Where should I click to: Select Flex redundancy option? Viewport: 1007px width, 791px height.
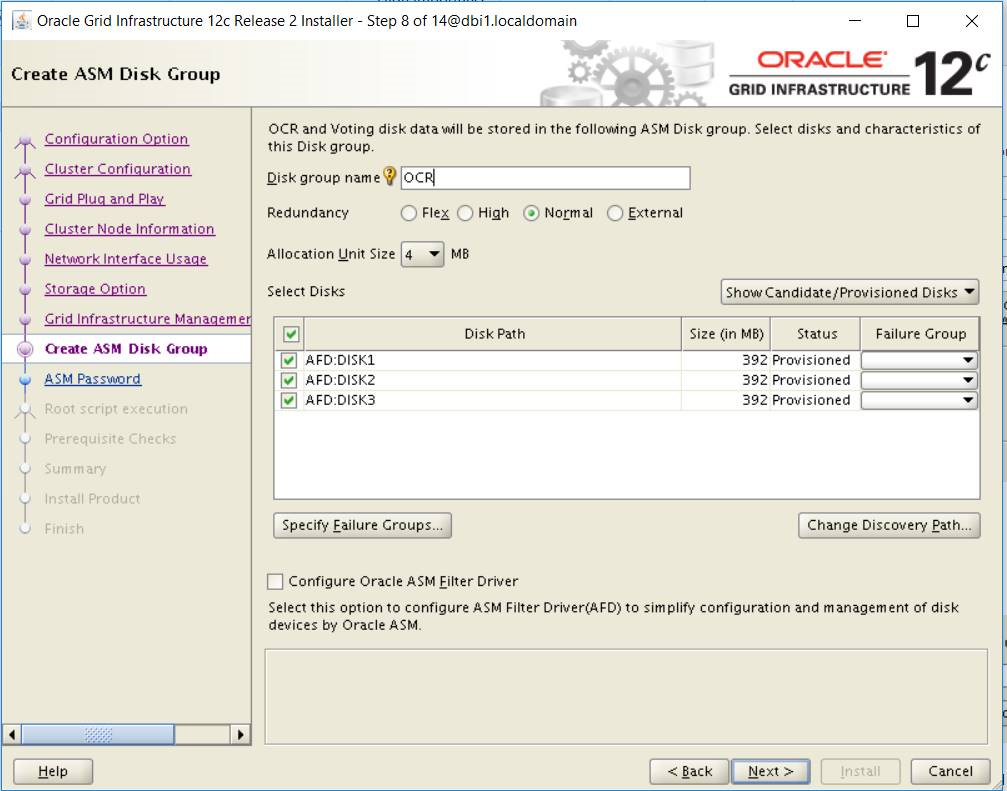[x=408, y=213]
